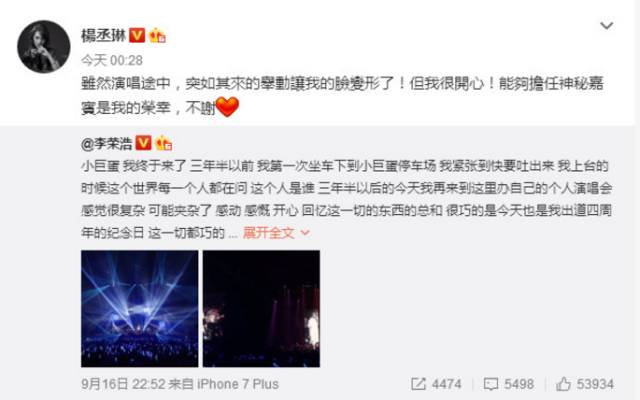The width and height of the screenshot is (640, 400).
Task: Open the @李荣浩 mention link
Action: click(x=107, y=144)
